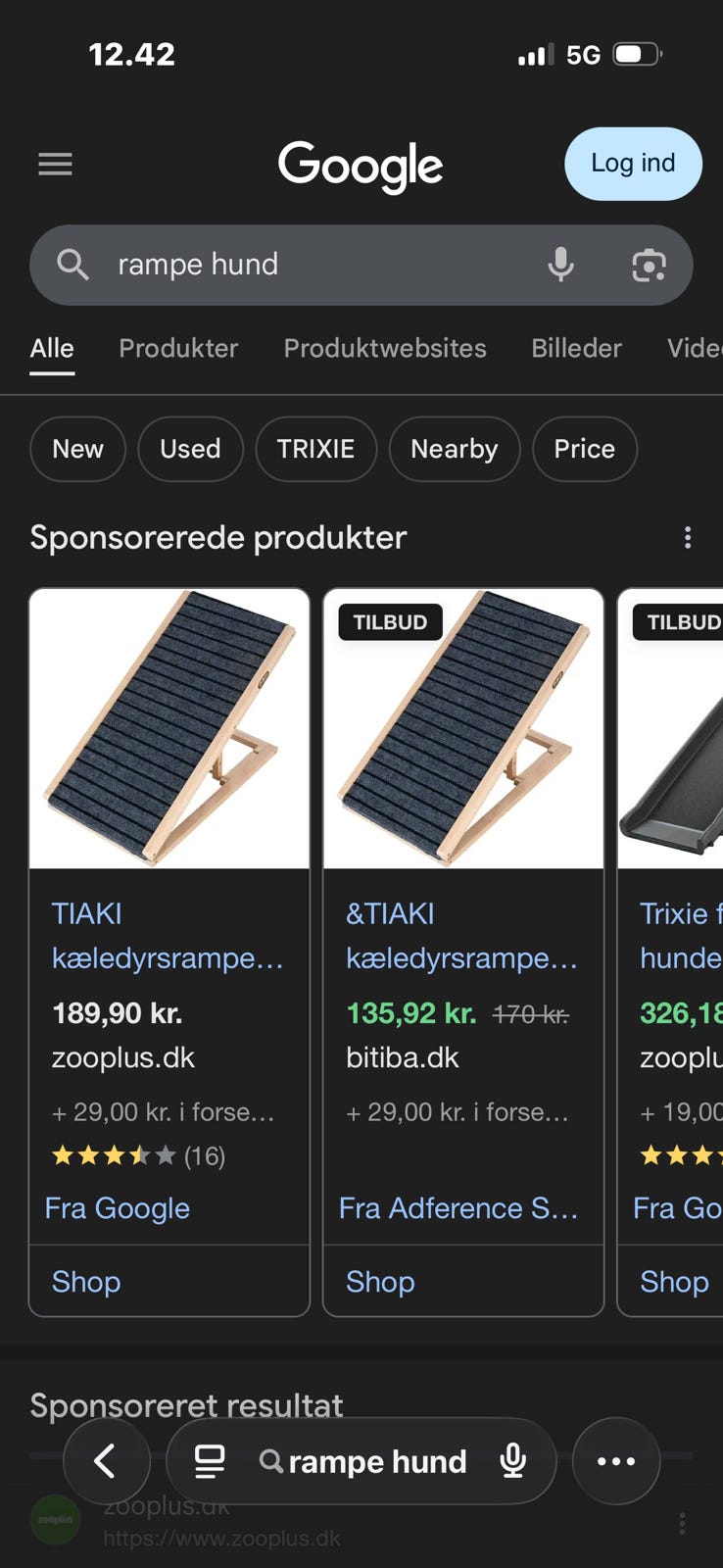Toggle the New filter chip
The width and height of the screenshot is (723, 1568).
click(77, 449)
